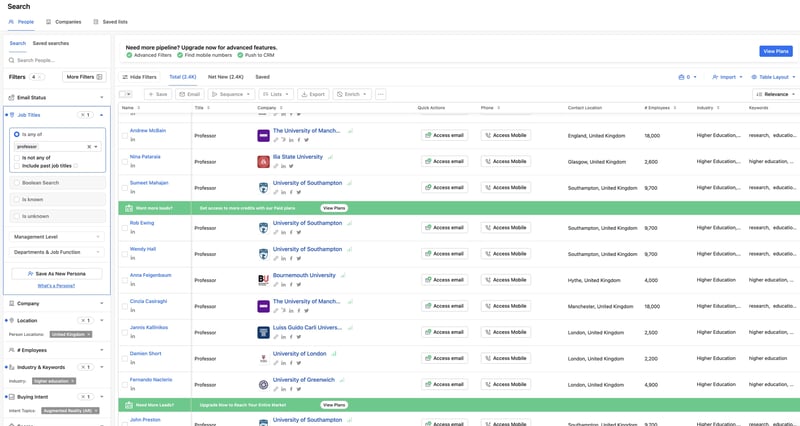Select Nina Pataraia's row checkbox
The image size is (800, 426).
click(124, 162)
